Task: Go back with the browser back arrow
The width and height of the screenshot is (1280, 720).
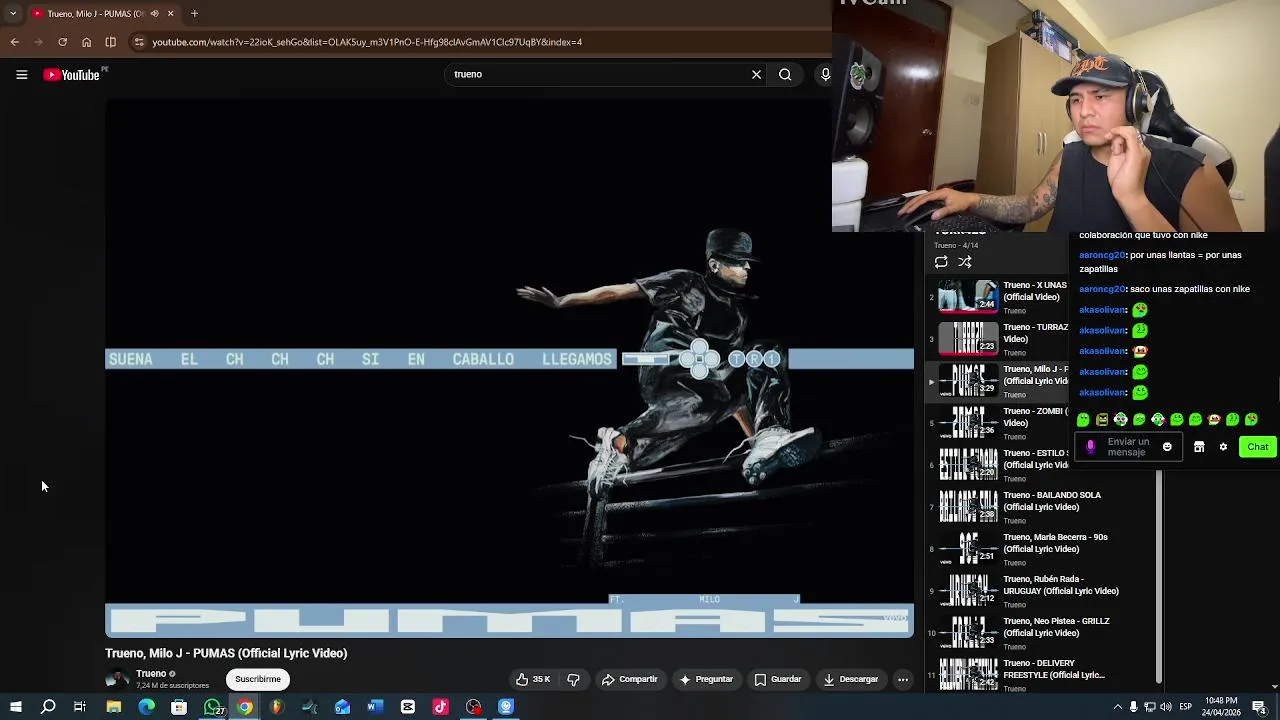Action: (x=14, y=42)
